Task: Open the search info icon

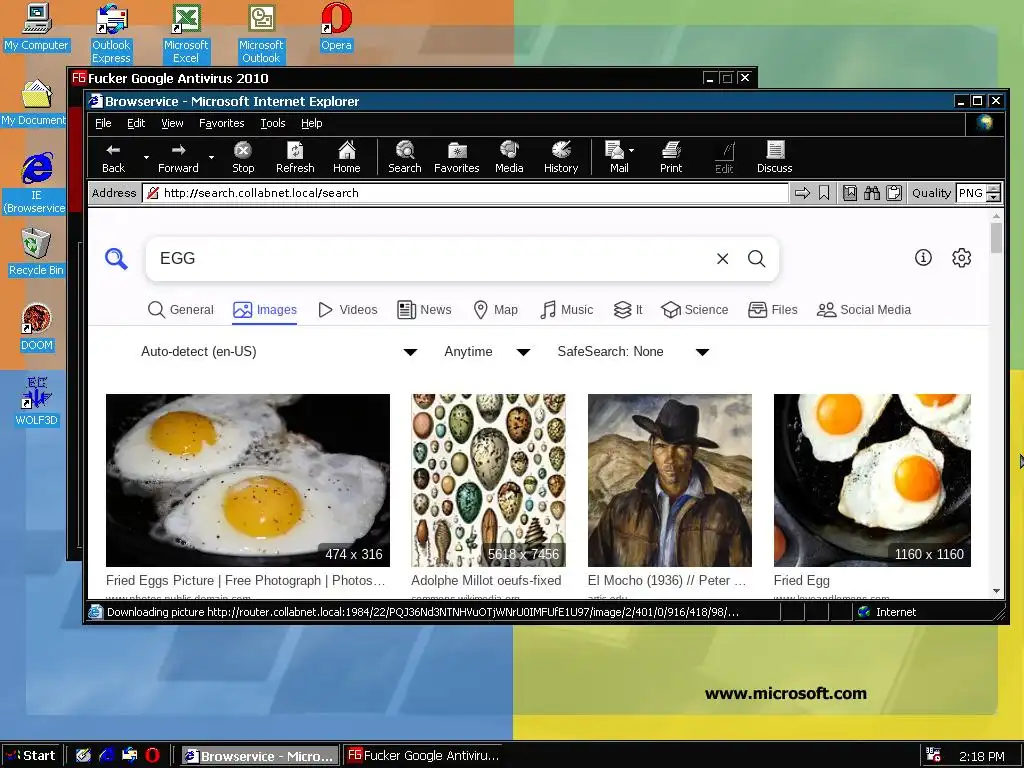Action: click(923, 257)
